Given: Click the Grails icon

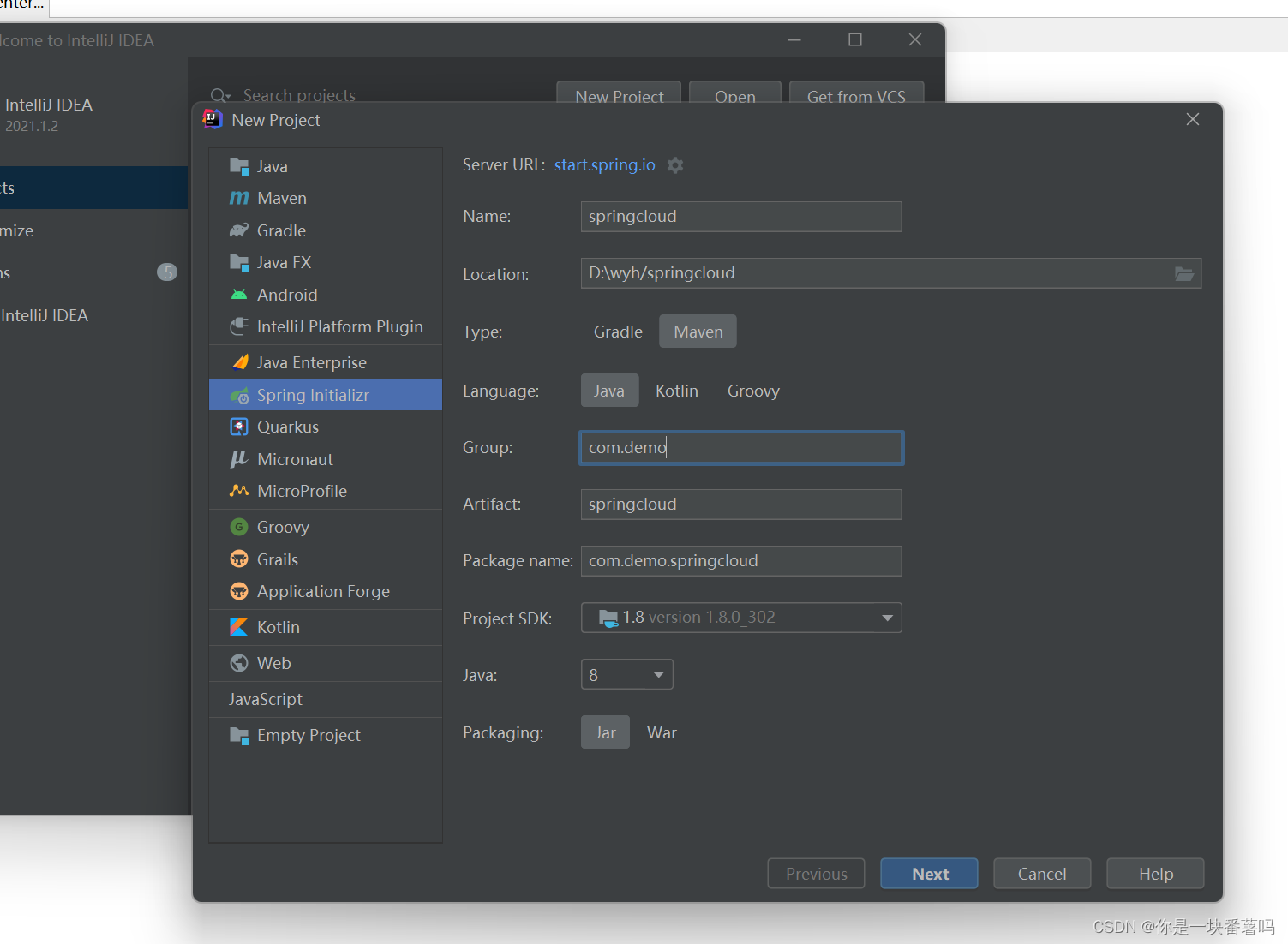Looking at the screenshot, I should (x=239, y=559).
